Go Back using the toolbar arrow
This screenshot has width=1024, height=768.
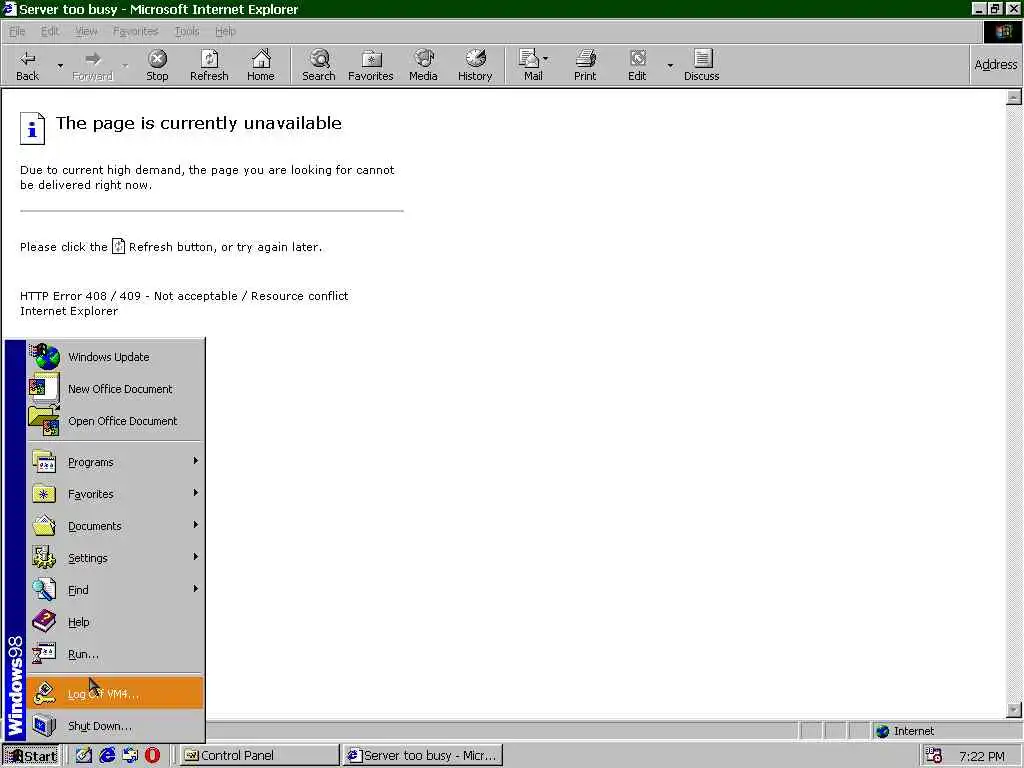(27, 65)
